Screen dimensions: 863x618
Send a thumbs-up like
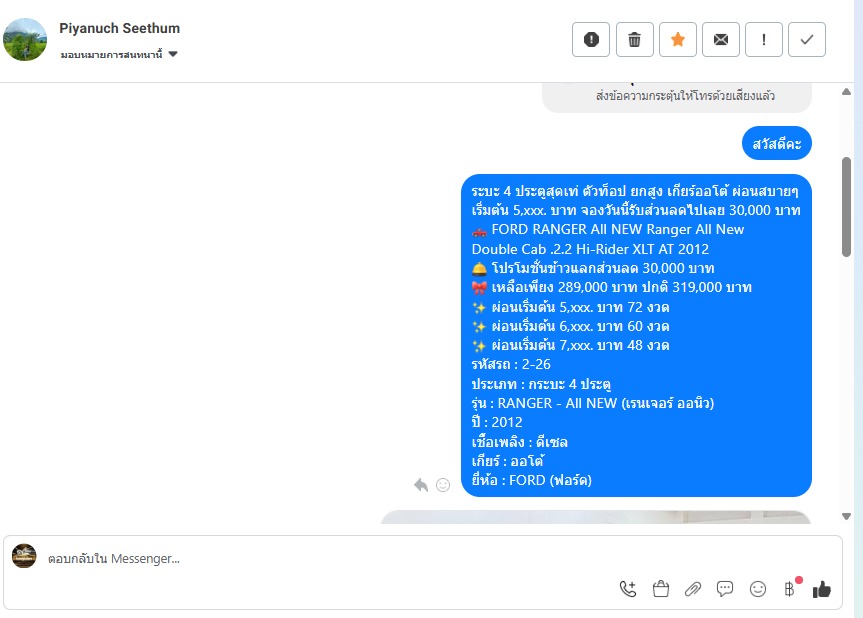click(x=822, y=589)
